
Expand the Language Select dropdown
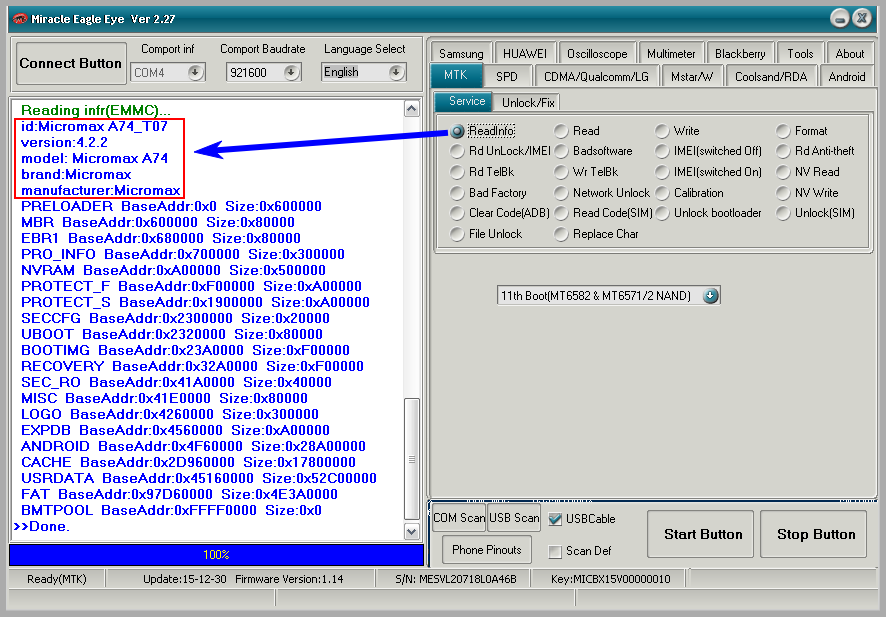coord(396,72)
